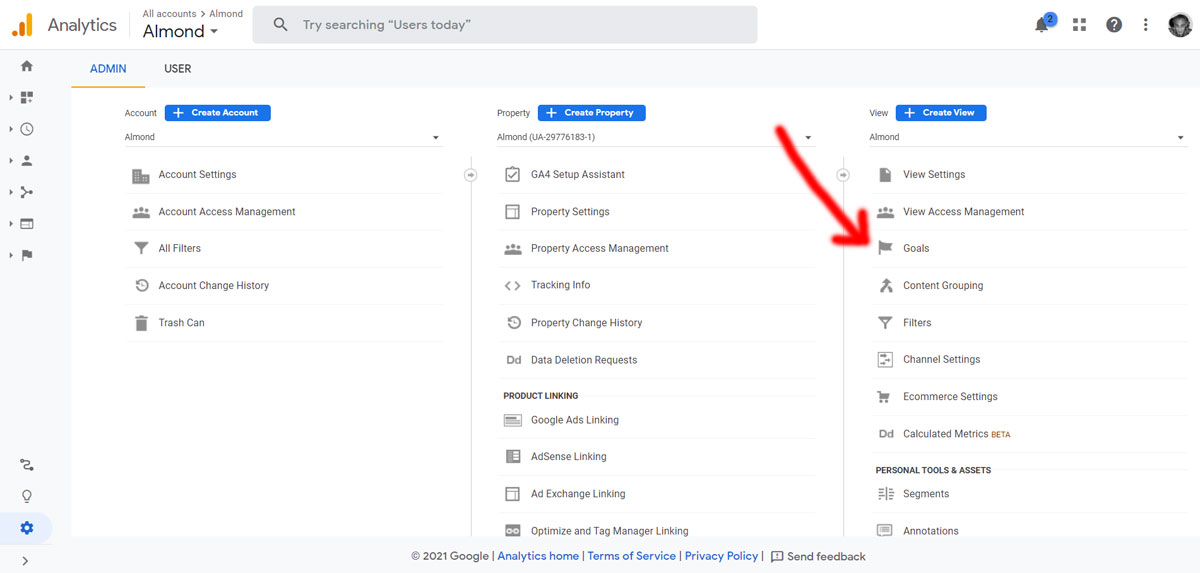Click the GA4 Setup Assistant checkbox icon
The width and height of the screenshot is (1200, 573).
coord(513,175)
